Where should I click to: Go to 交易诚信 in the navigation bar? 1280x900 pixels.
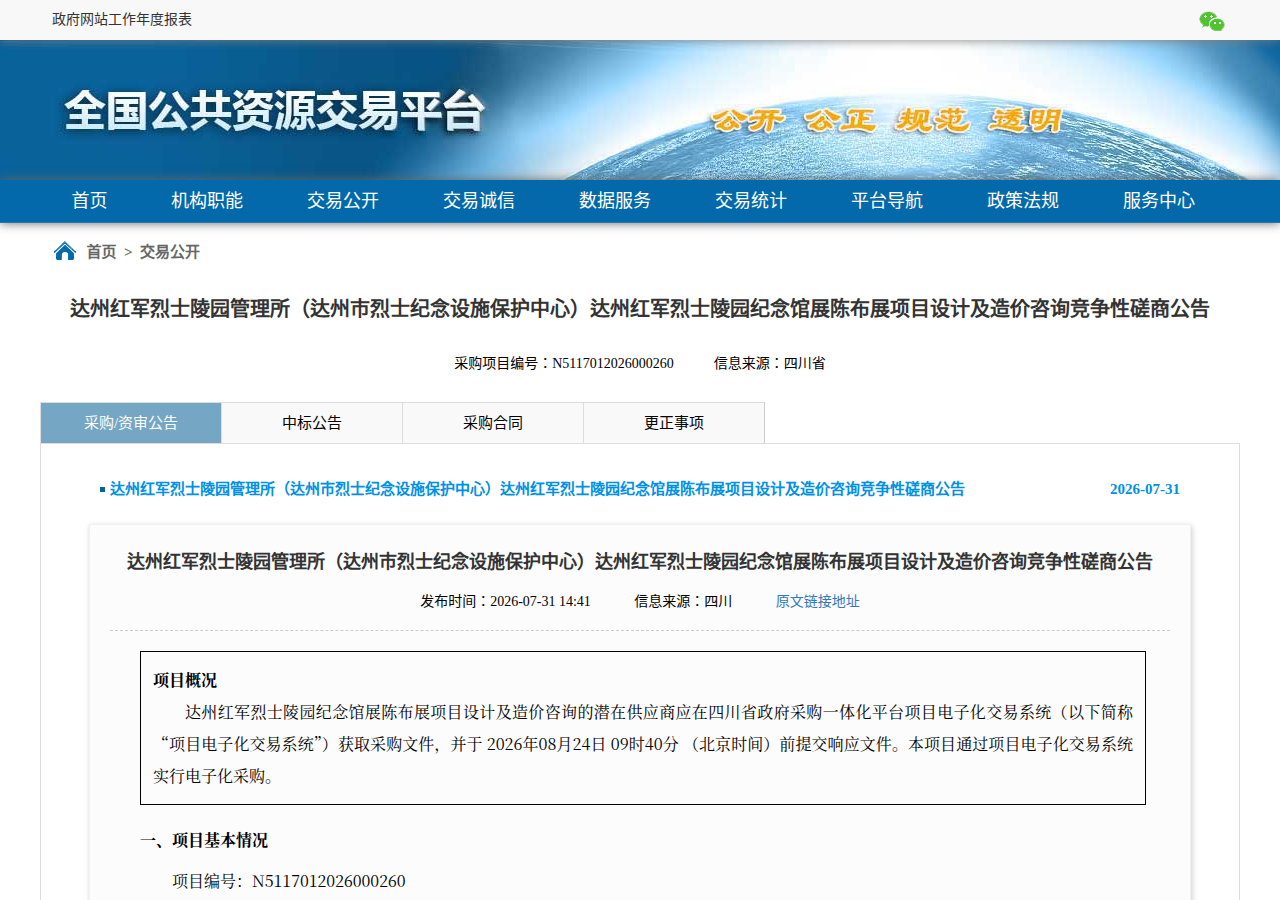pyautogui.click(x=479, y=200)
